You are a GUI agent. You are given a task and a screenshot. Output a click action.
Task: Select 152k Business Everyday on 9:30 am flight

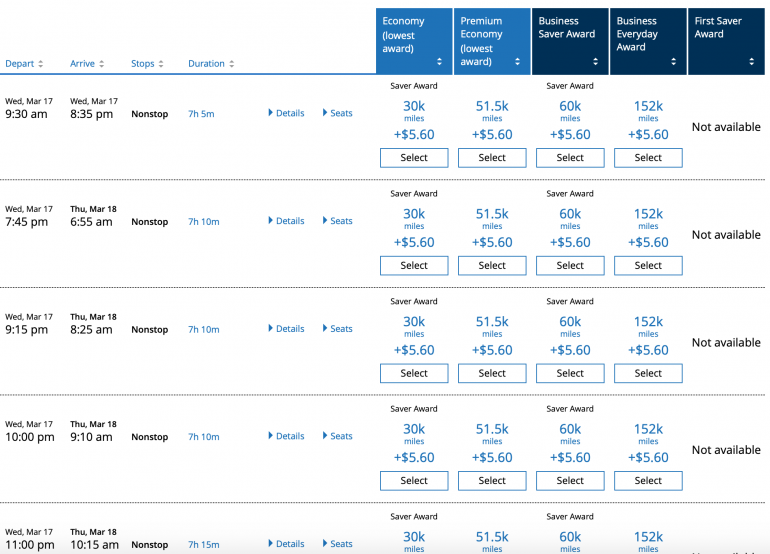point(648,158)
